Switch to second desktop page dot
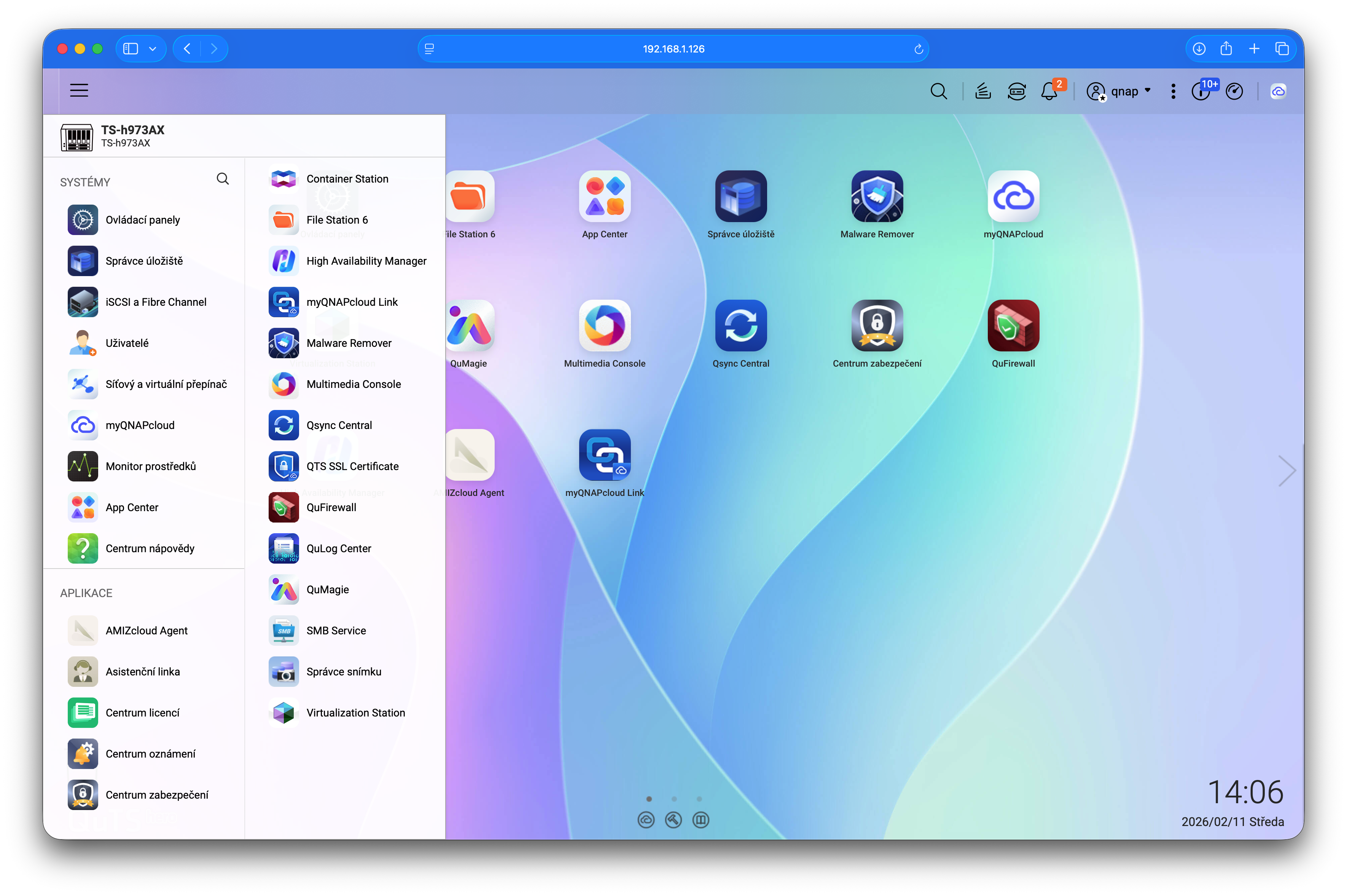 tap(674, 799)
